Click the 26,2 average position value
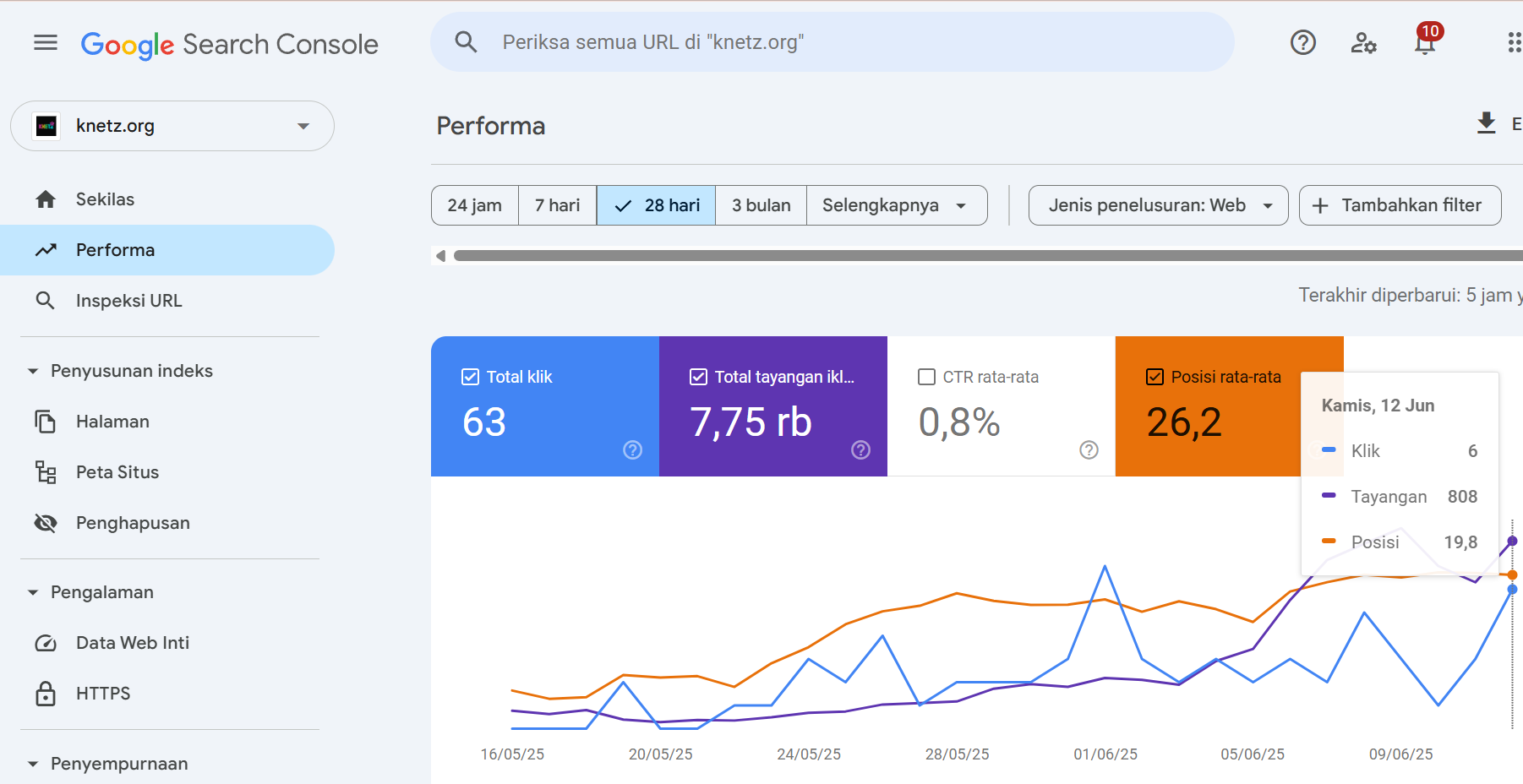The height and width of the screenshot is (784, 1523). point(1184,422)
